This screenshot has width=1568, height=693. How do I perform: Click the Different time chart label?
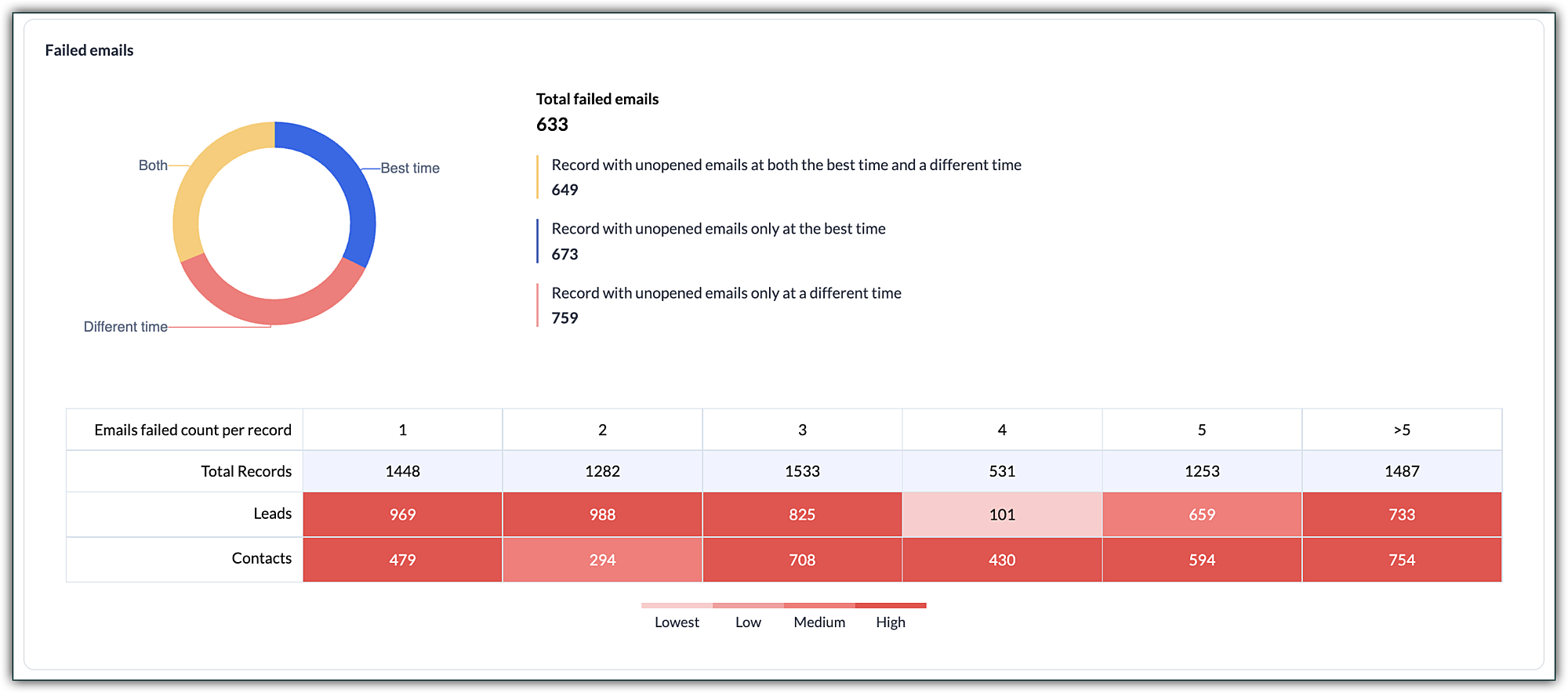tap(125, 327)
